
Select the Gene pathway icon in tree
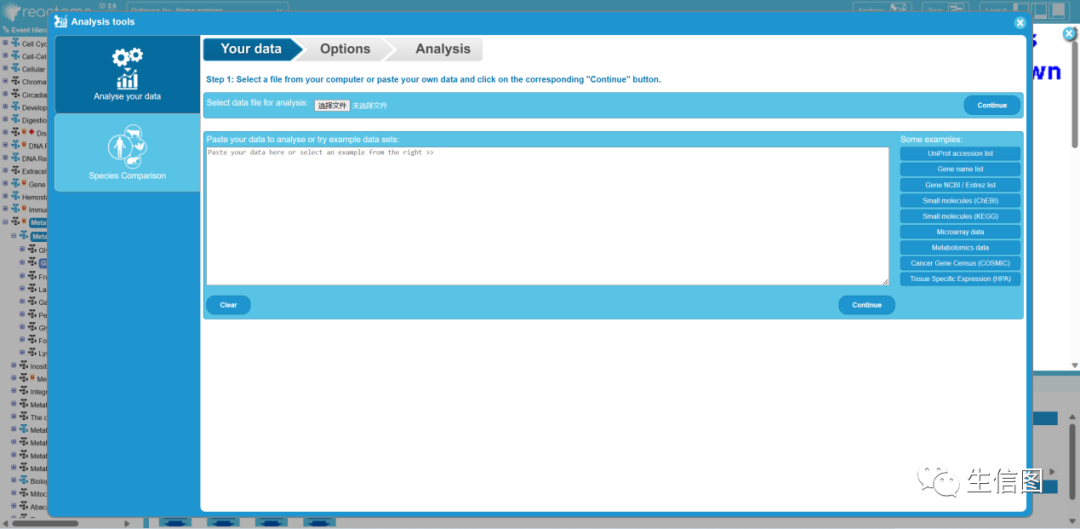click(15, 183)
